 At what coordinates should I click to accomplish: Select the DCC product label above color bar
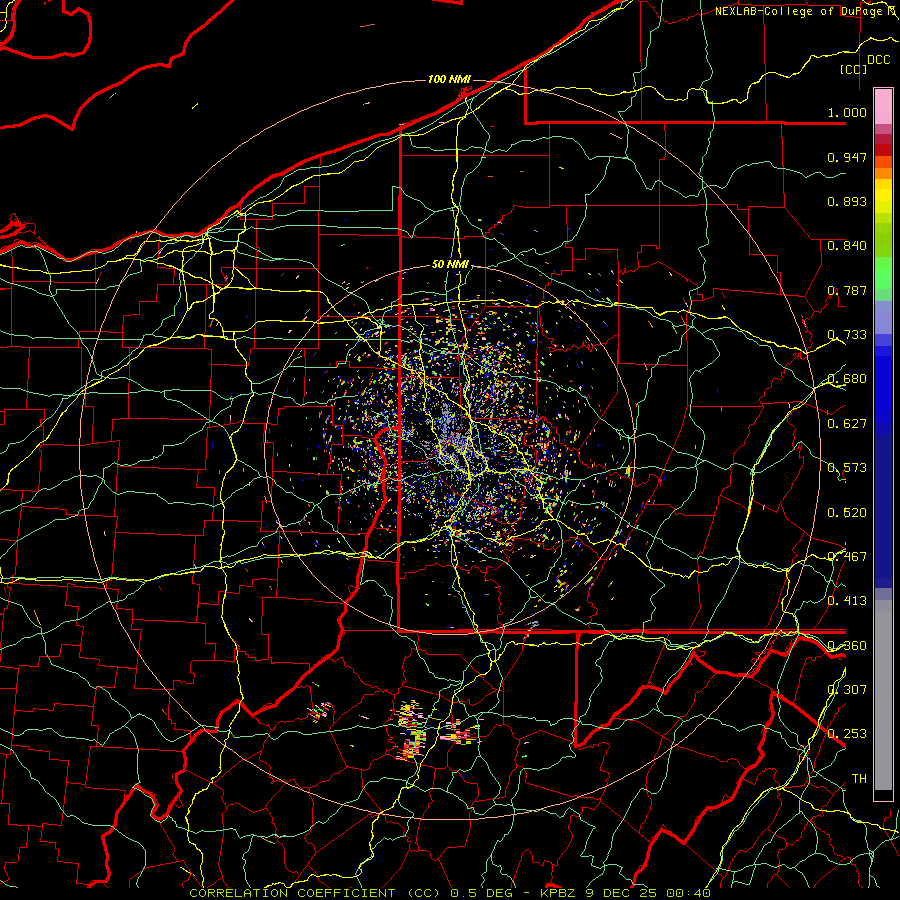pos(879,59)
